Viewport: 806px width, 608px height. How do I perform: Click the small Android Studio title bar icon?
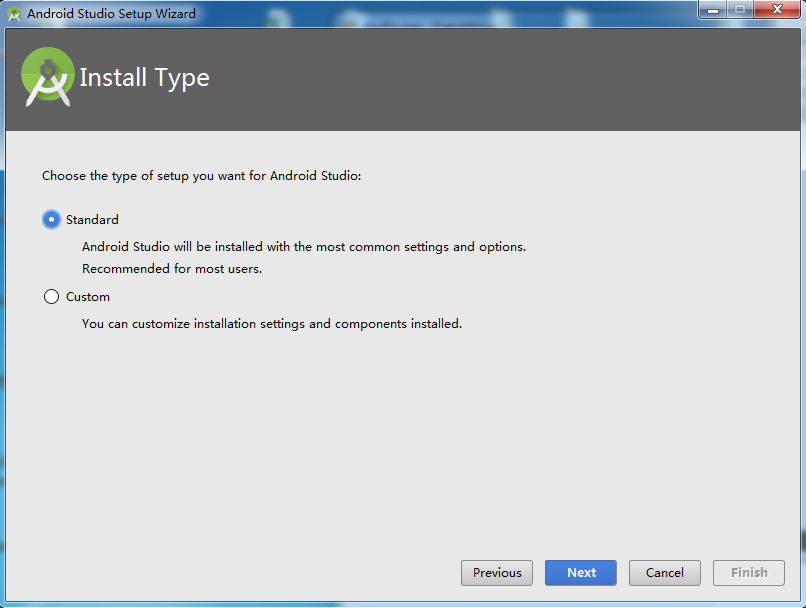coord(14,14)
